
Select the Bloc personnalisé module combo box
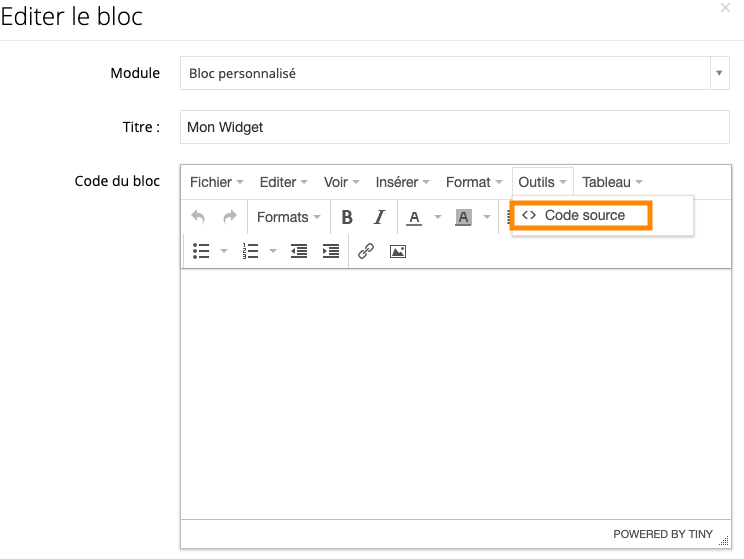click(455, 73)
